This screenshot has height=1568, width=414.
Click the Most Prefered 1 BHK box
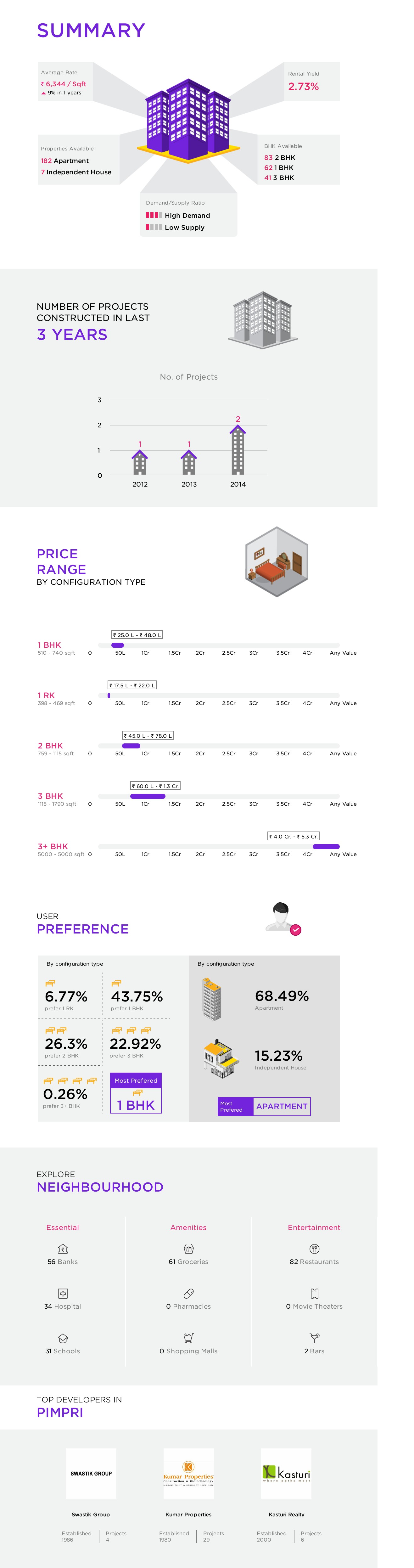coord(136,1093)
